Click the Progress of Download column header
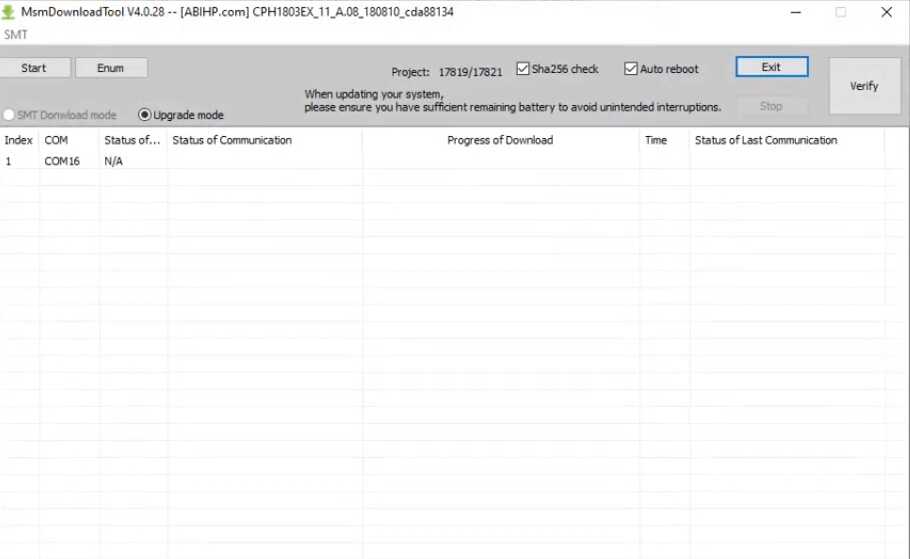The width and height of the screenshot is (910, 559). coord(500,140)
